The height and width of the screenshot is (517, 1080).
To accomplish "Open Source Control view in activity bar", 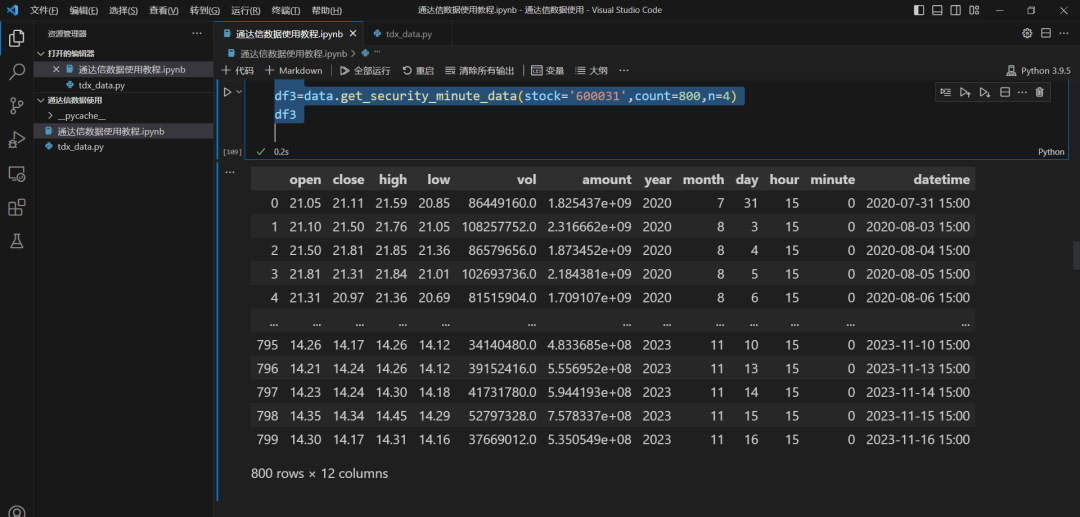I will tap(17, 106).
